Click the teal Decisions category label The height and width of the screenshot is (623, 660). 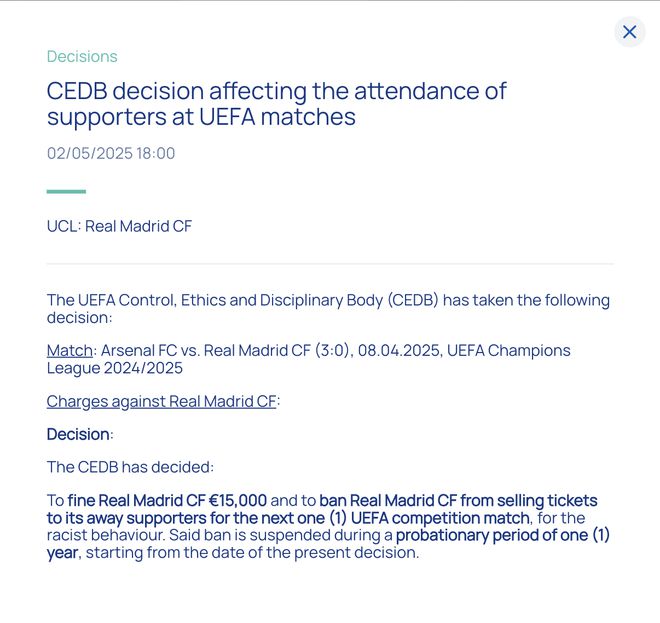pyautogui.click(x=82, y=56)
